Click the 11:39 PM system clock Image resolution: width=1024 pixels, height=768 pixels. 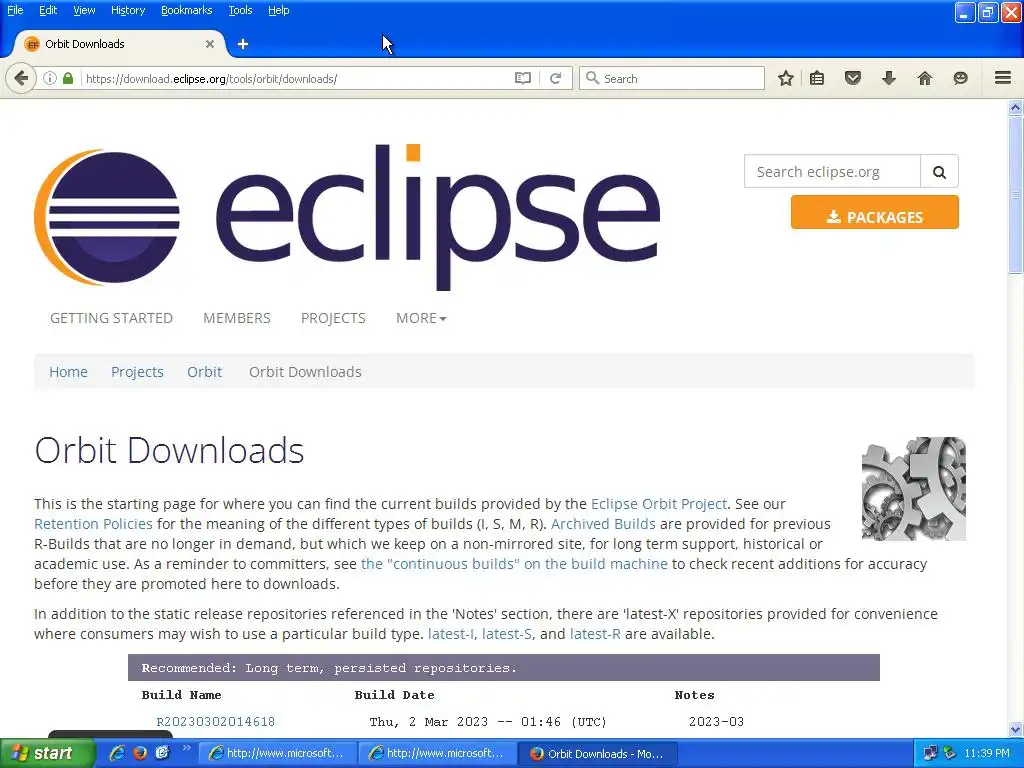(x=987, y=753)
